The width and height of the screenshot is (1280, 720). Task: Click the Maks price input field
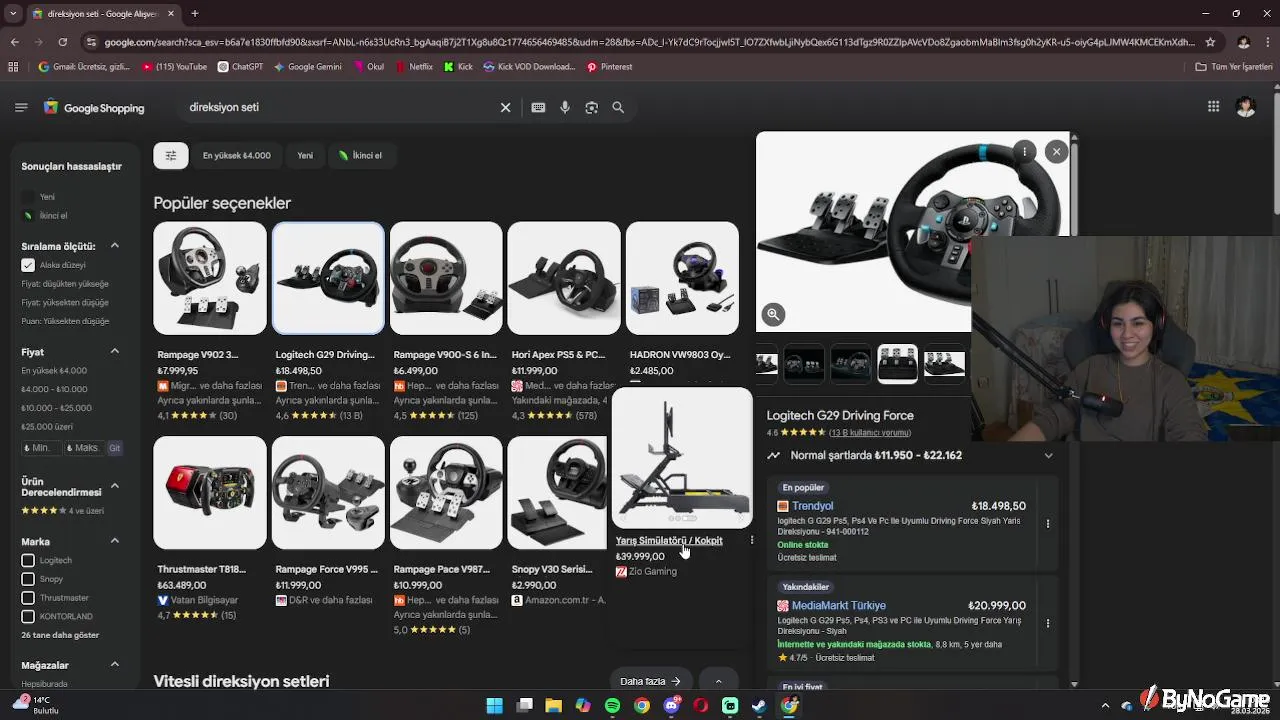(83, 448)
